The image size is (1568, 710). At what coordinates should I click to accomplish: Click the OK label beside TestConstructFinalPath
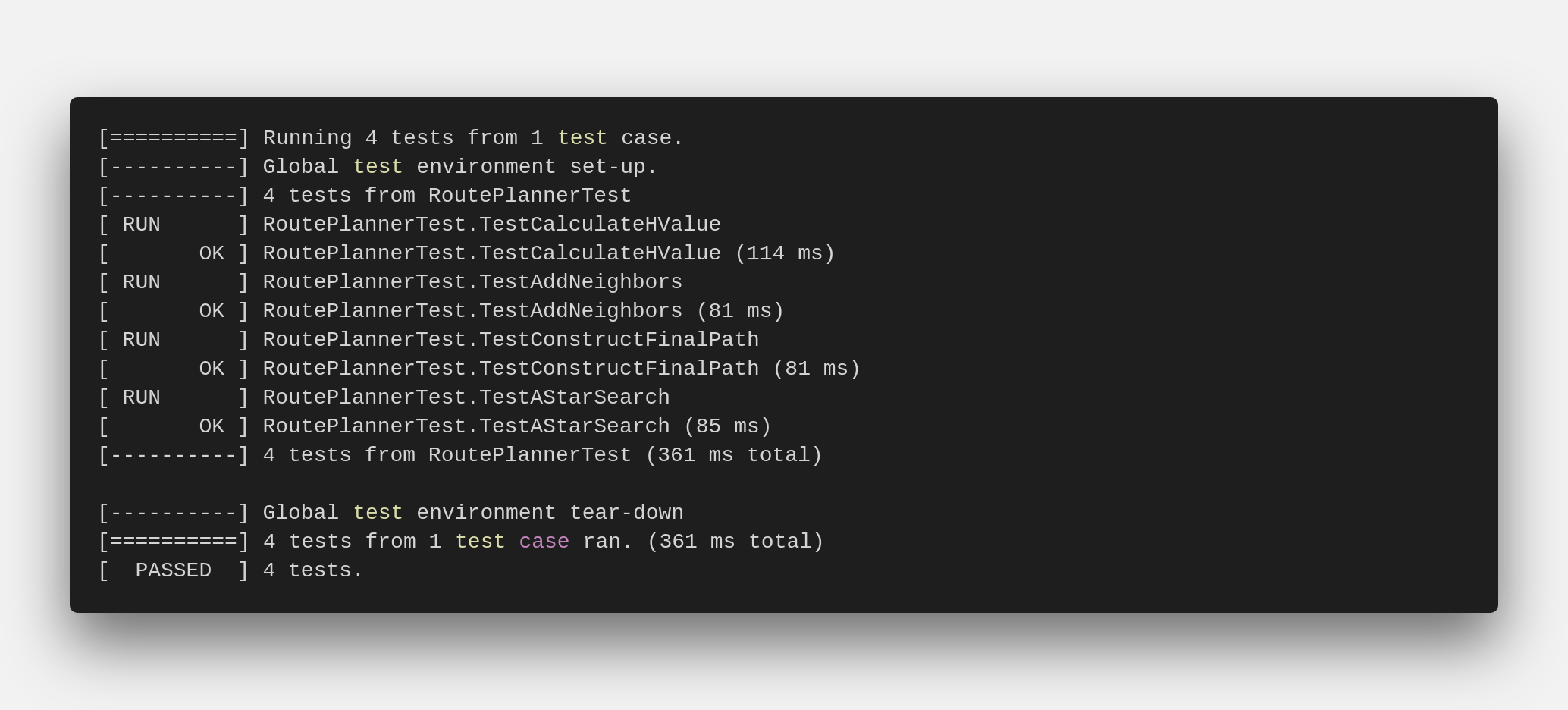click(212, 369)
